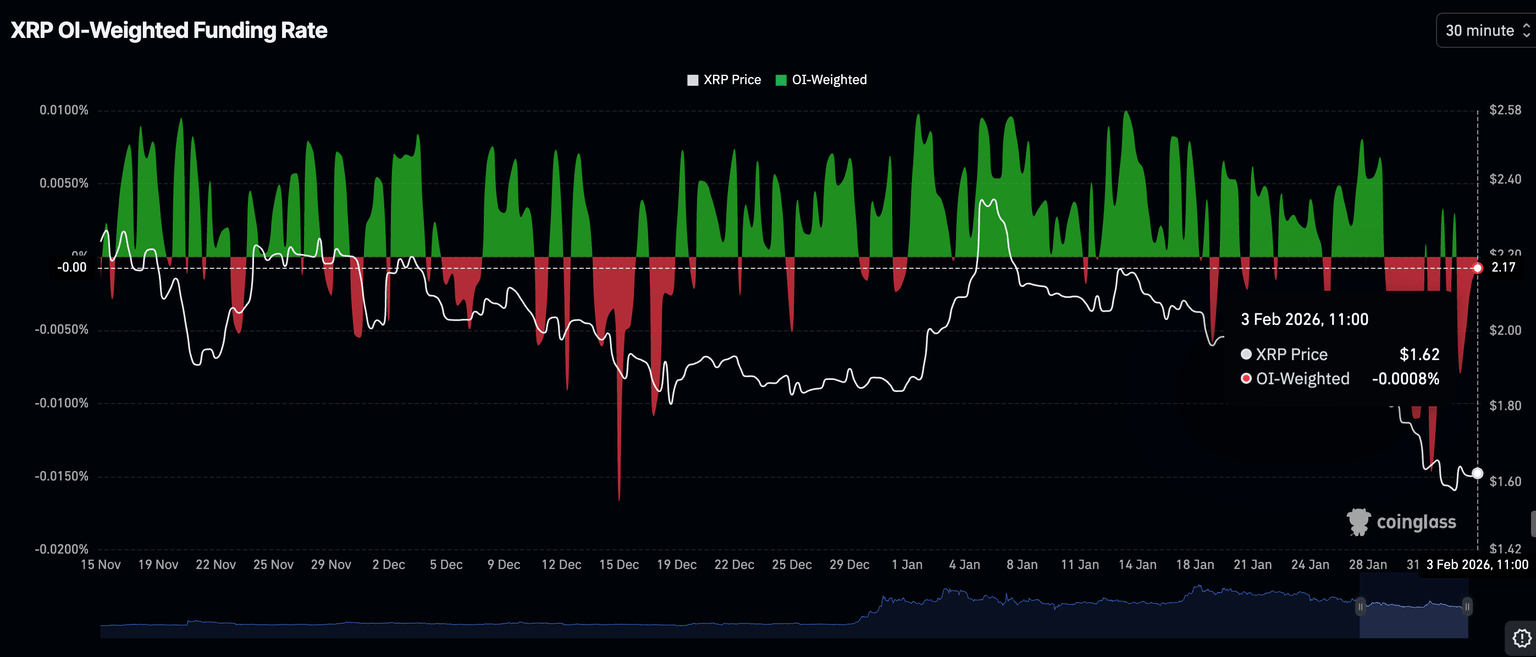Click the 15 Nov date label on x-axis
The height and width of the screenshot is (657, 1536).
[101, 565]
